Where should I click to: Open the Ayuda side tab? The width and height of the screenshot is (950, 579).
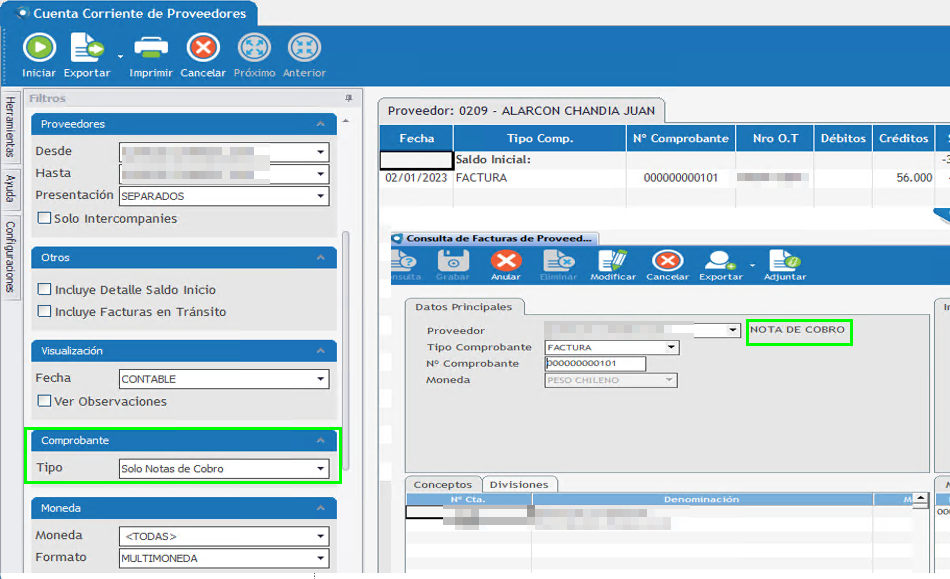(10, 188)
